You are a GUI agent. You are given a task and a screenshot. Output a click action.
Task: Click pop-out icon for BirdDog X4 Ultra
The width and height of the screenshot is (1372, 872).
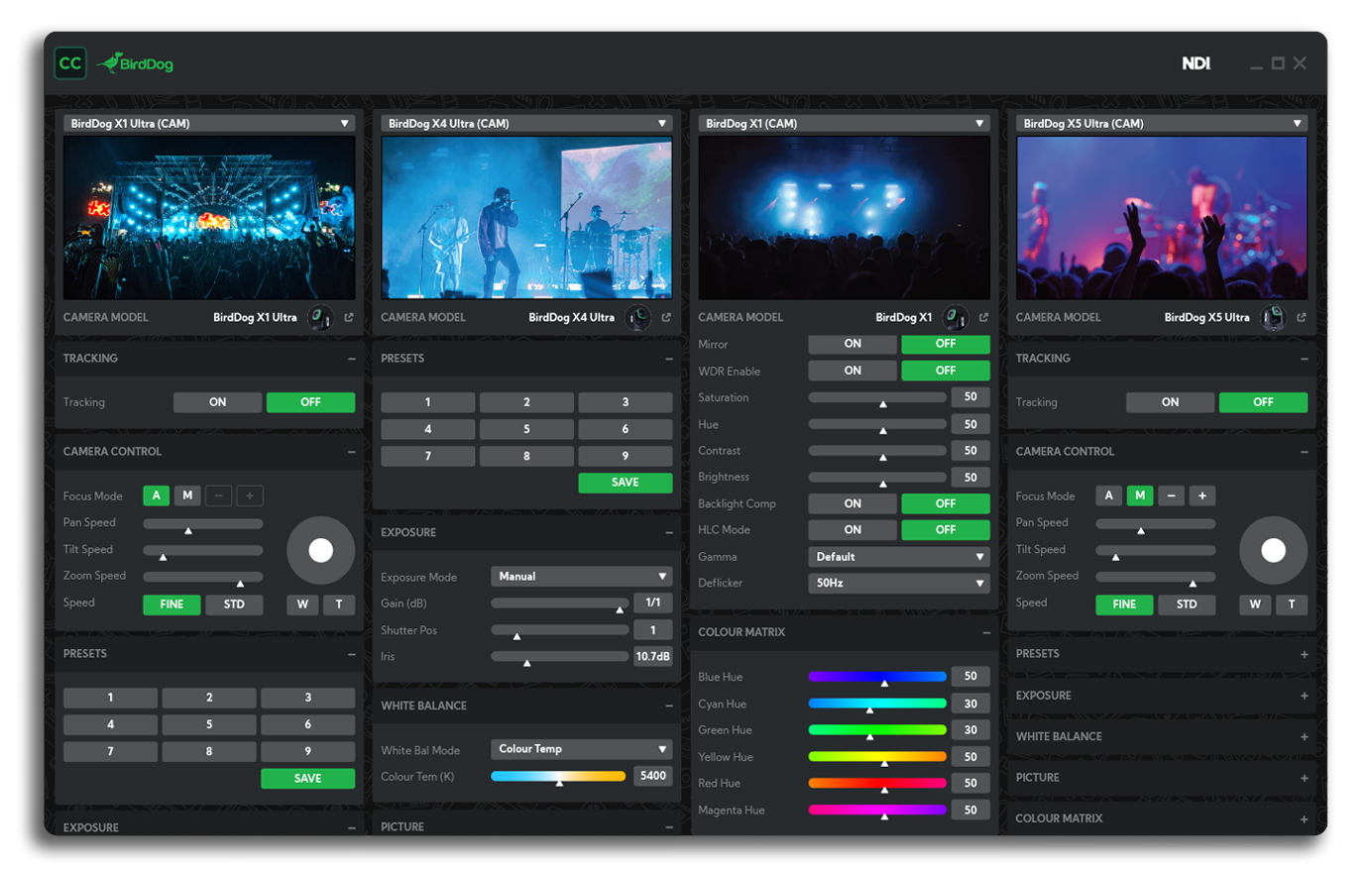click(x=666, y=318)
